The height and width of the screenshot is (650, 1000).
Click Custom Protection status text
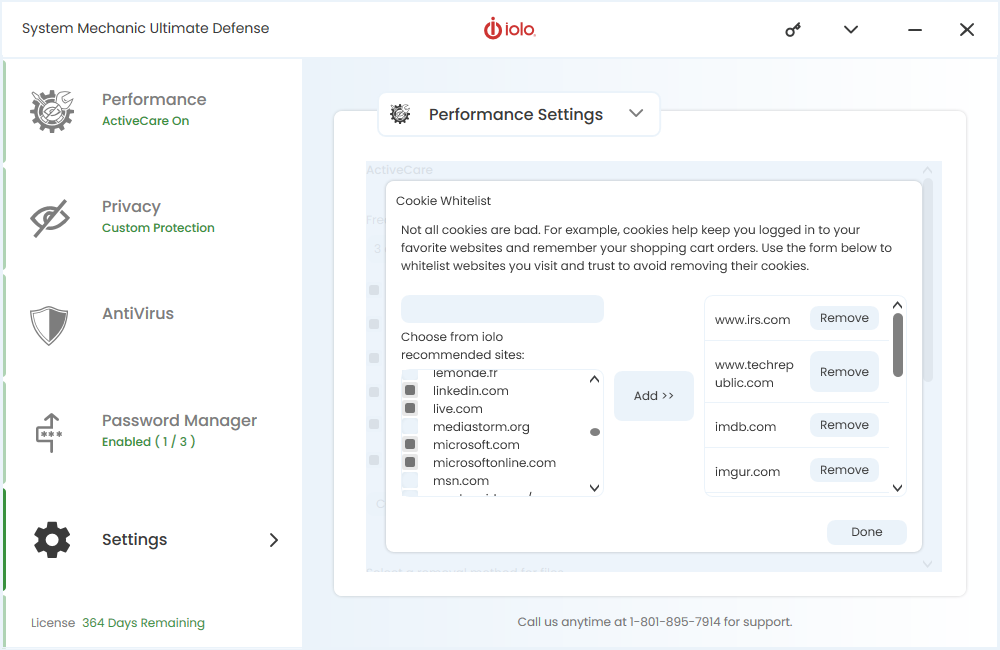tap(158, 228)
